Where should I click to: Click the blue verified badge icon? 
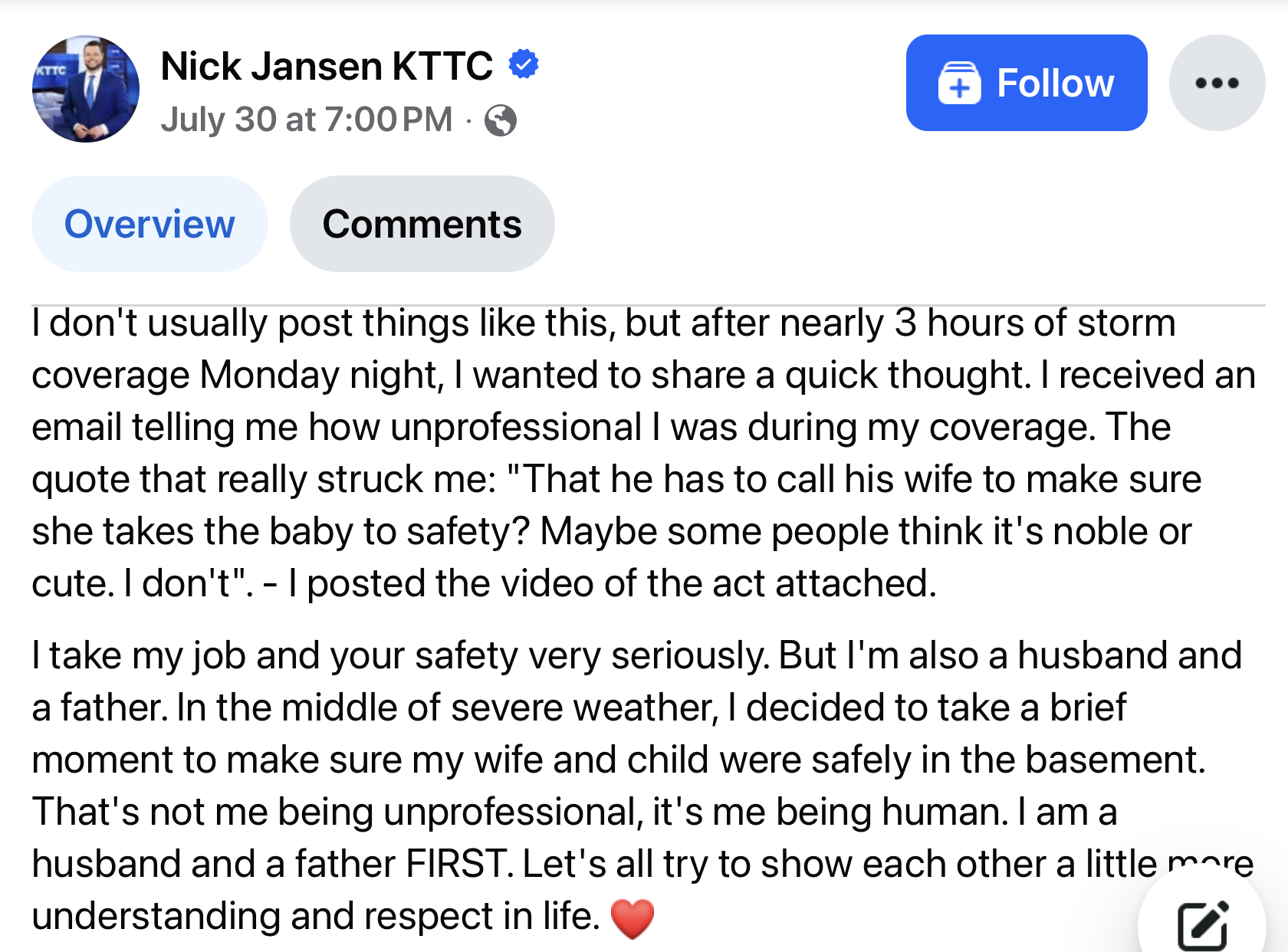[x=524, y=64]
